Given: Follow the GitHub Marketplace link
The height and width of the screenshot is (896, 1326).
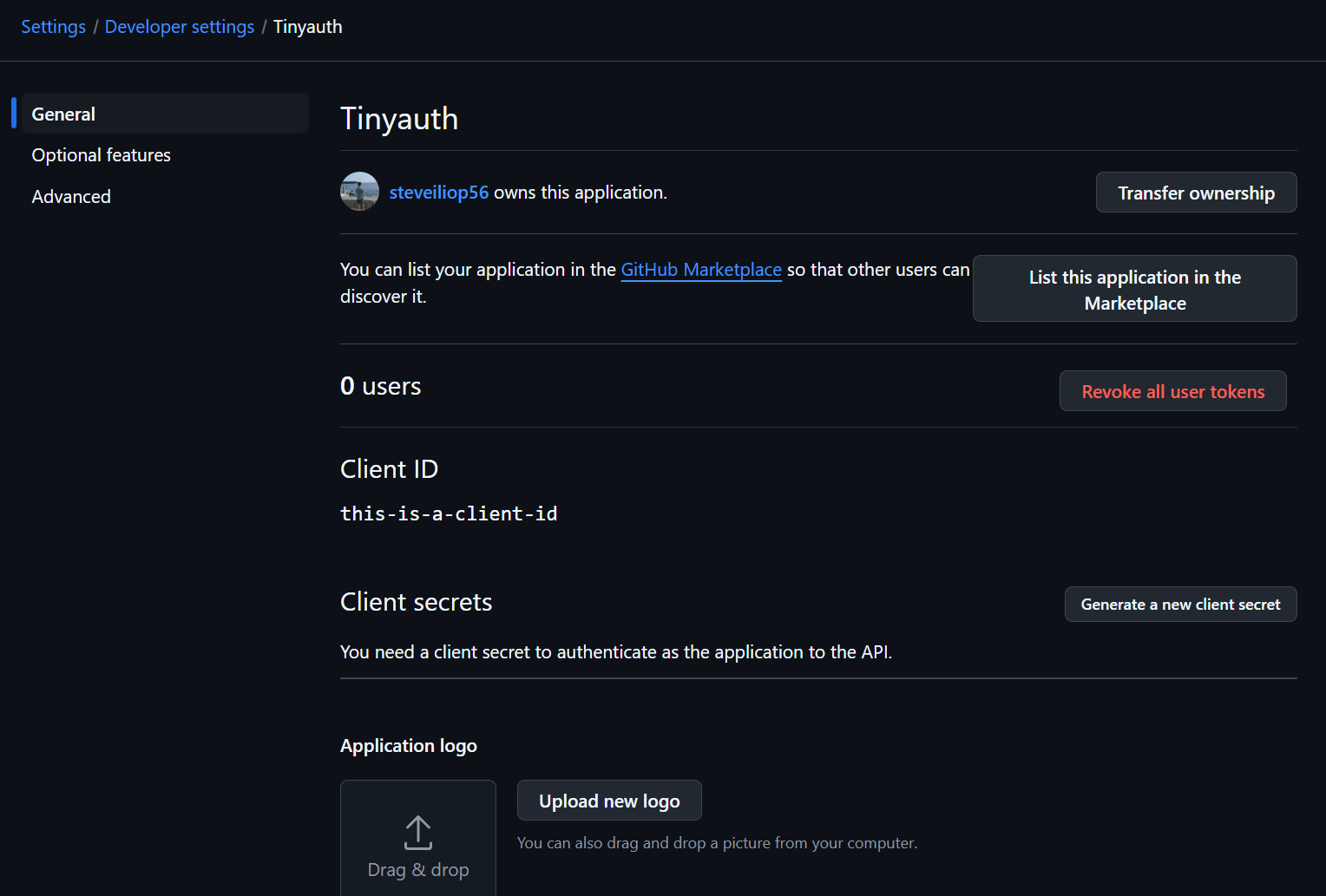Looking at the screenshot, I should tap(700, 270).
